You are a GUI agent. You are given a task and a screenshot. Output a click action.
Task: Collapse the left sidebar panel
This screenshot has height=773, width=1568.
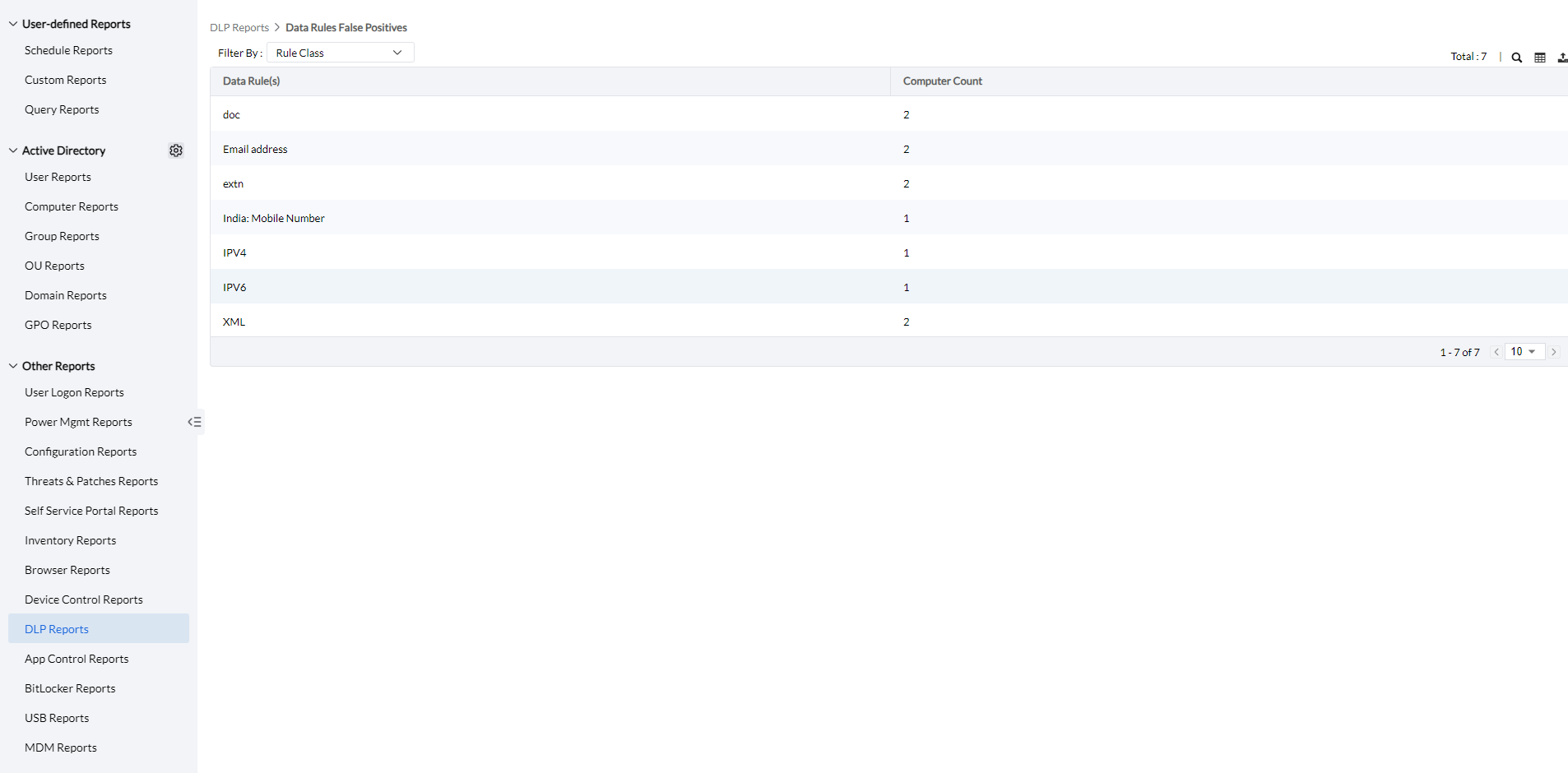195,422
